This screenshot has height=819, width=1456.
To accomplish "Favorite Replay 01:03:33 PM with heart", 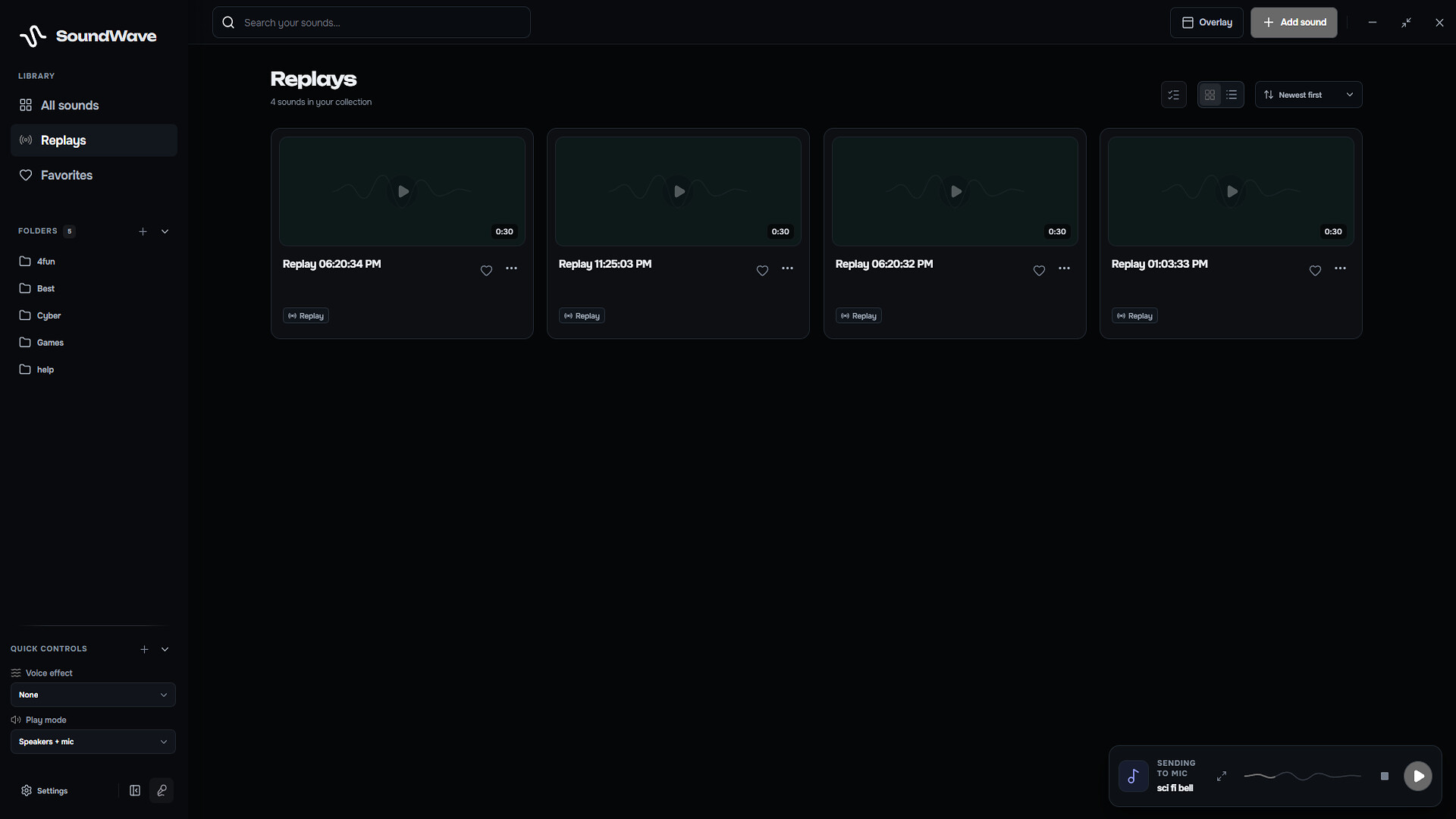I will (1316, 271).
